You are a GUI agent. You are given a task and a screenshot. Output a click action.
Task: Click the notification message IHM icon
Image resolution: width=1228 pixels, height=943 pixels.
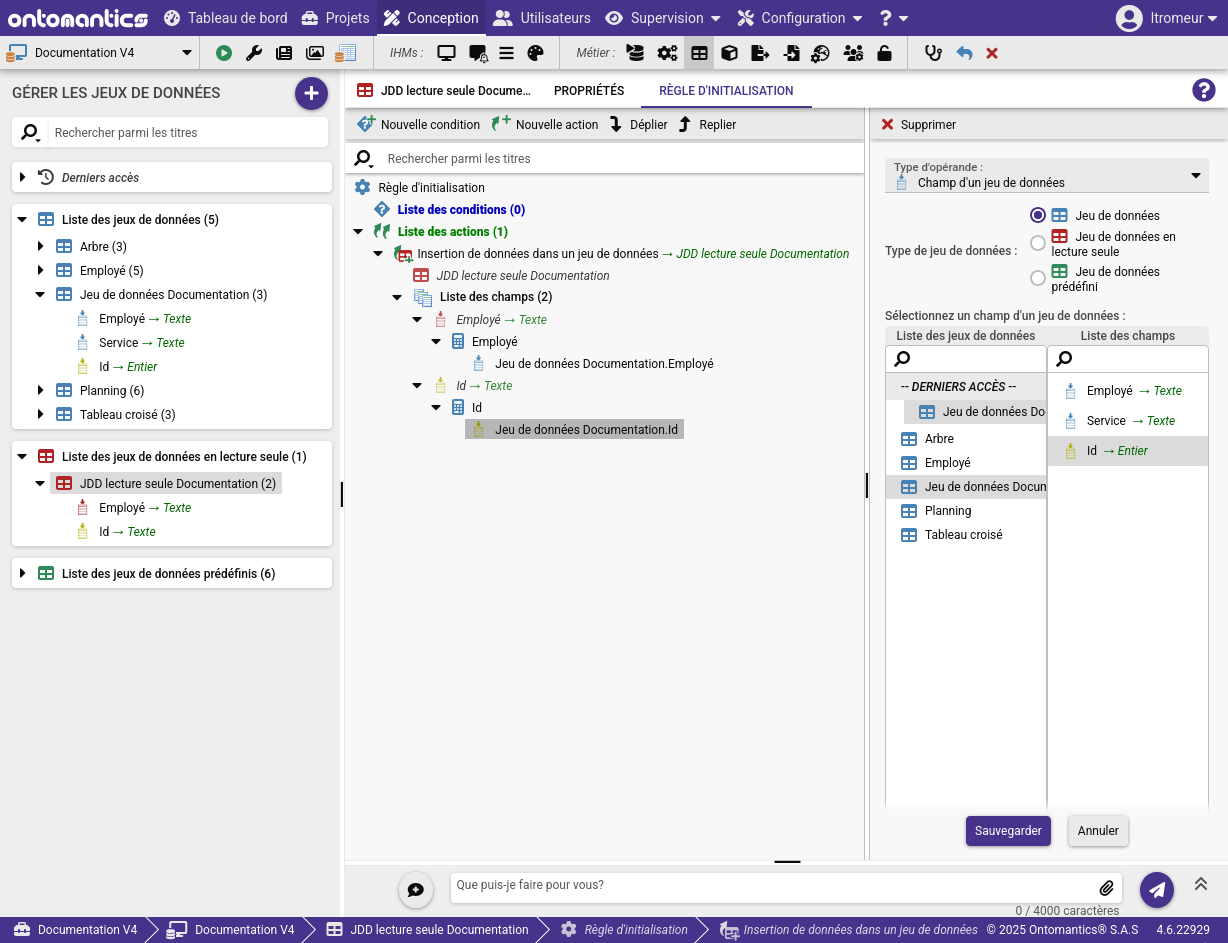coord(478,53)
